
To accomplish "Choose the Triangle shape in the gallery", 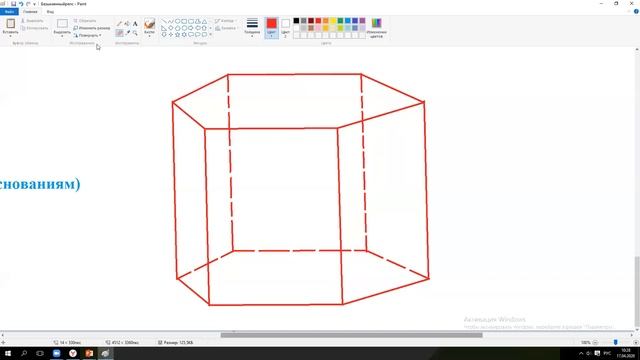I will 204,21.
